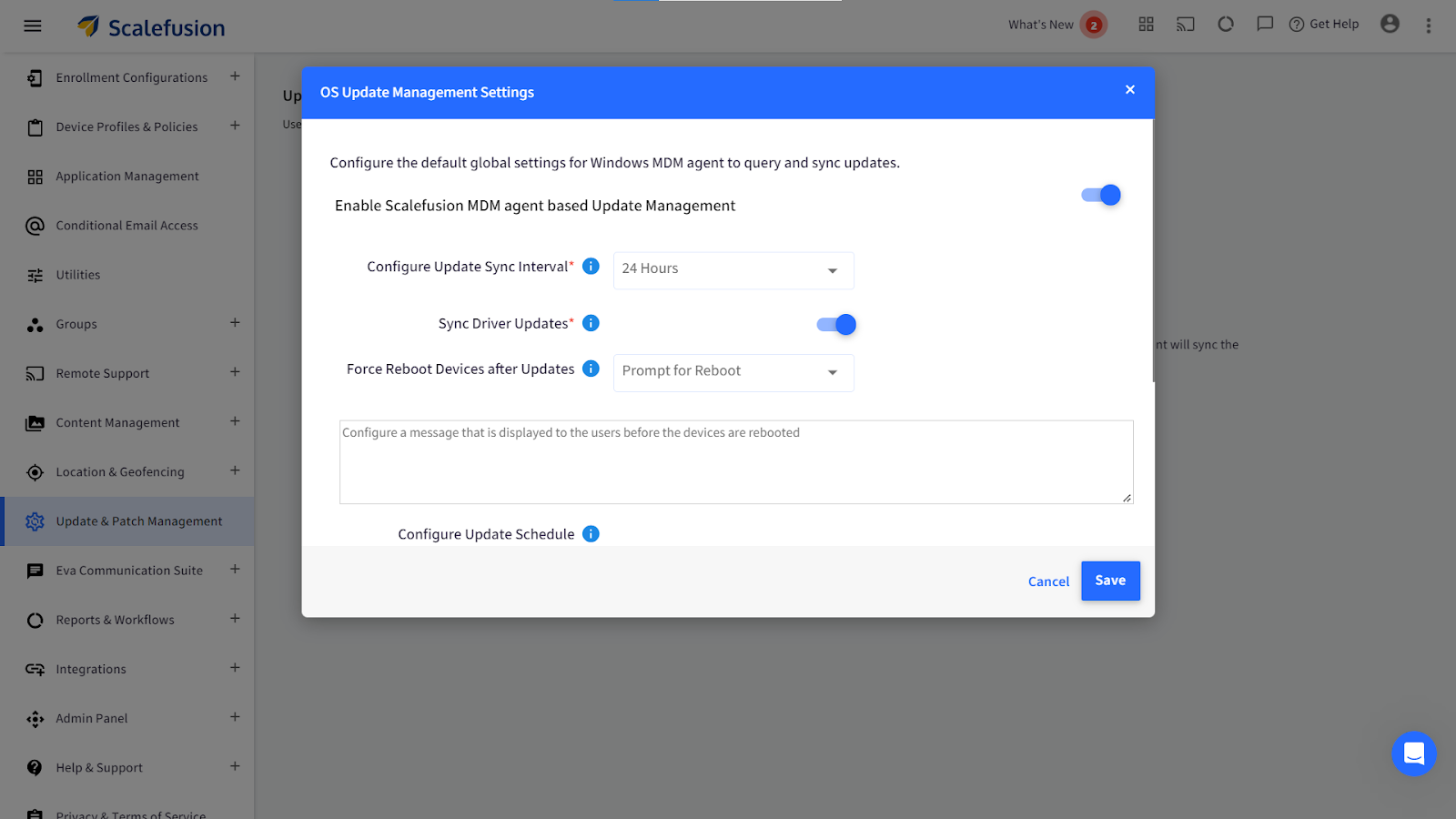Toggle the Sync Driver Updates switch
The image size is (1456, 819).
coord(836,324)
